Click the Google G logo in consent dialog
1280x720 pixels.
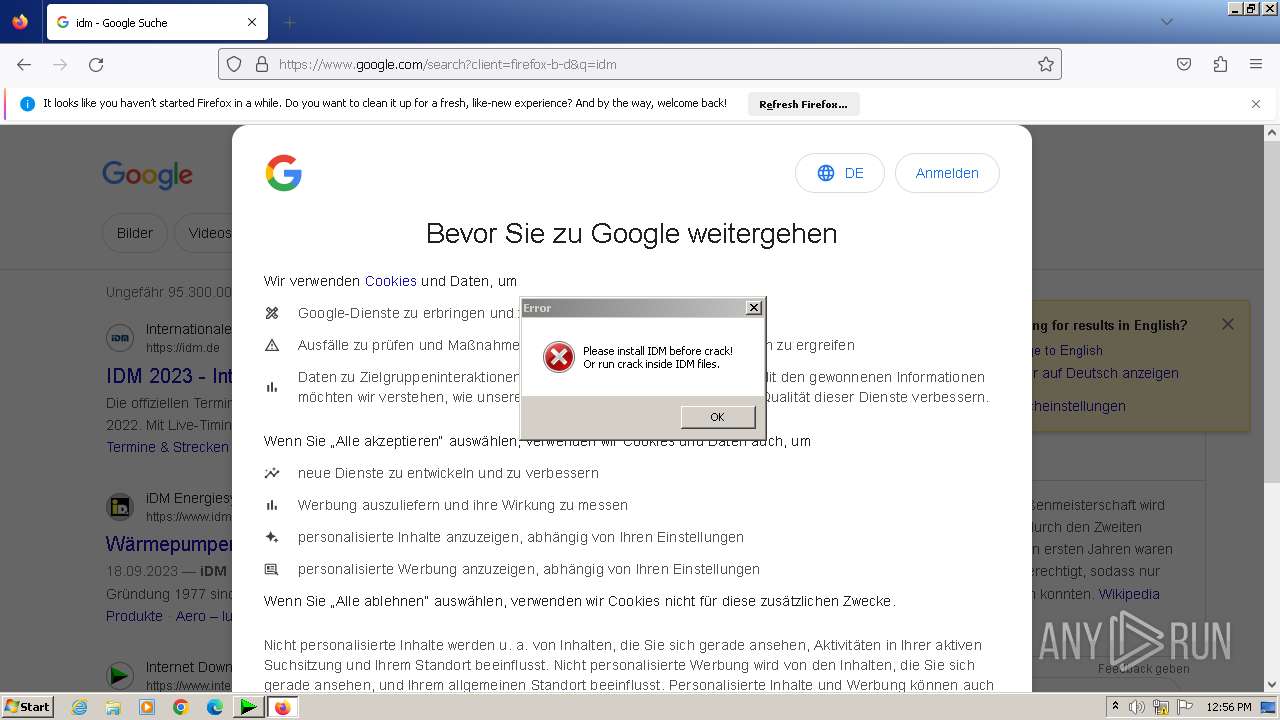click(x=283, y=173)
